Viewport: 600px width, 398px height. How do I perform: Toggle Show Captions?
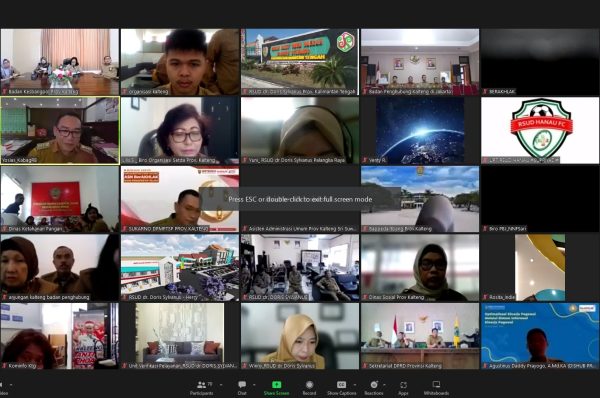point(341,388)
